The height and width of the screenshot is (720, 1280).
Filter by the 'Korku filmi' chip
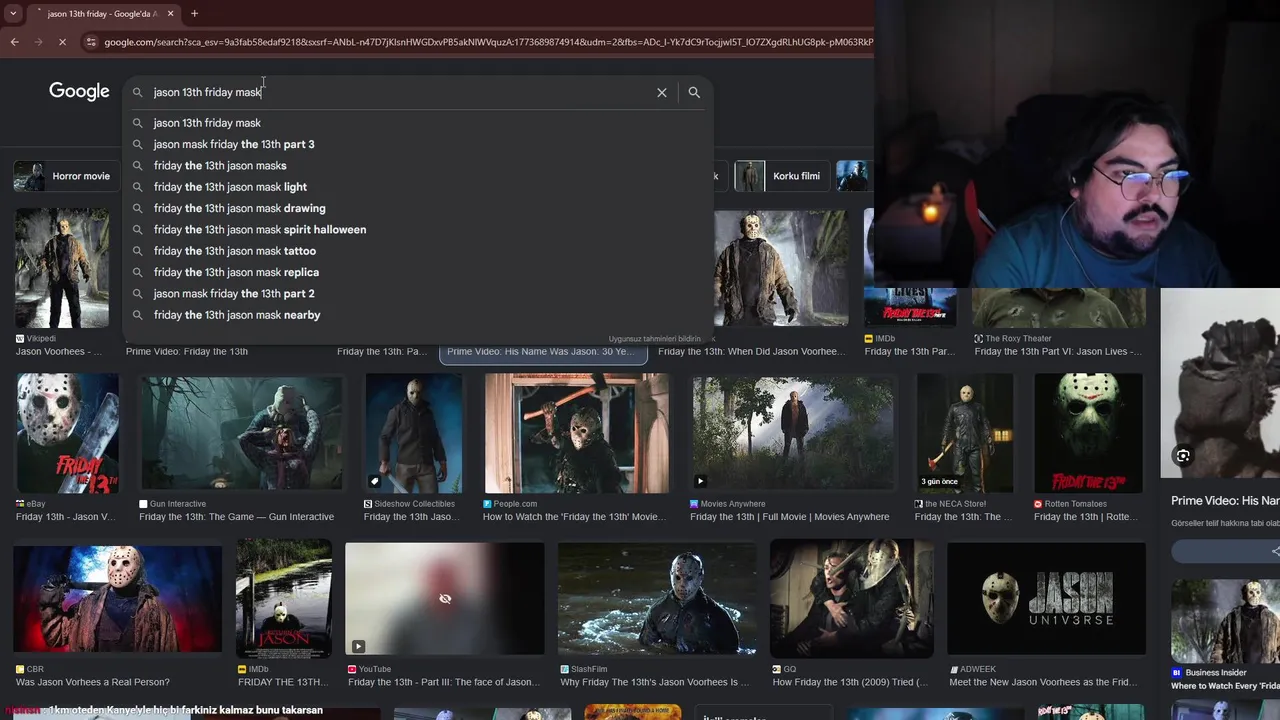coord(780,176)
